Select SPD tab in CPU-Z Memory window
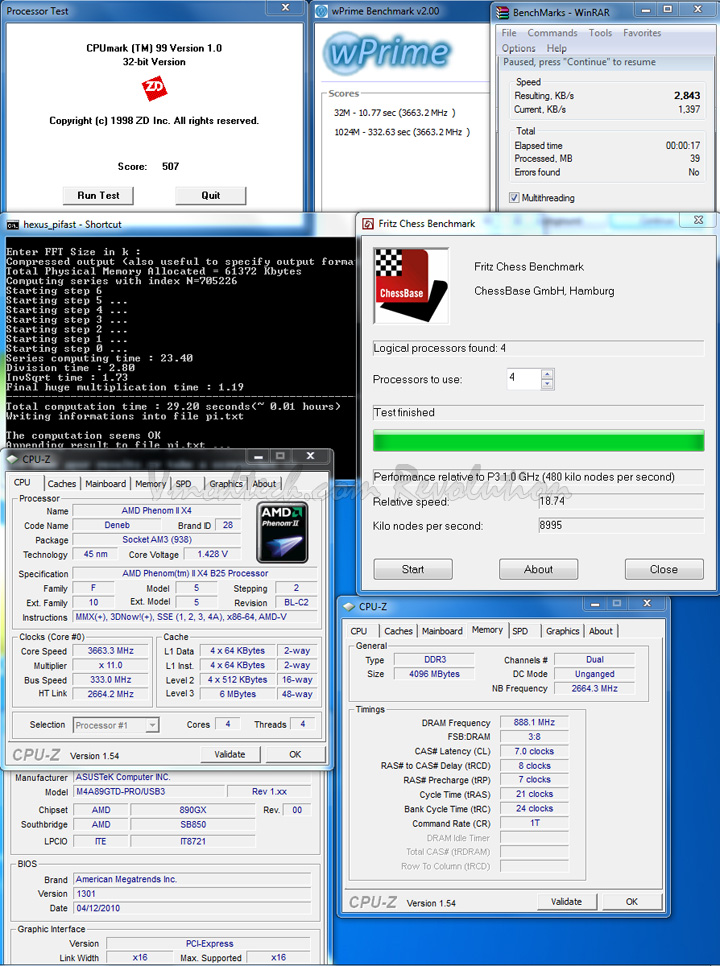720x966 pixels. point(520,631)
